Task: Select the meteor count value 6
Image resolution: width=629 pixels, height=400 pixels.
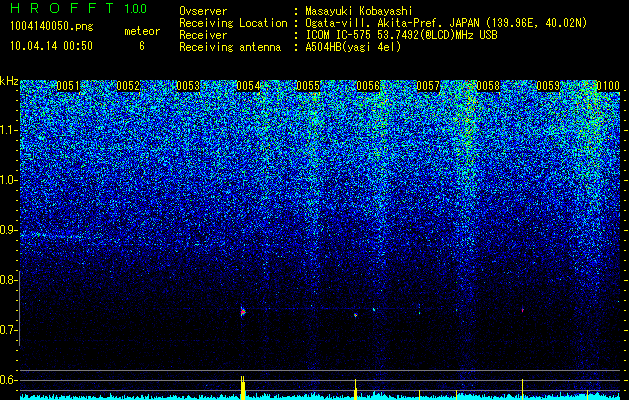Action: 142,46
